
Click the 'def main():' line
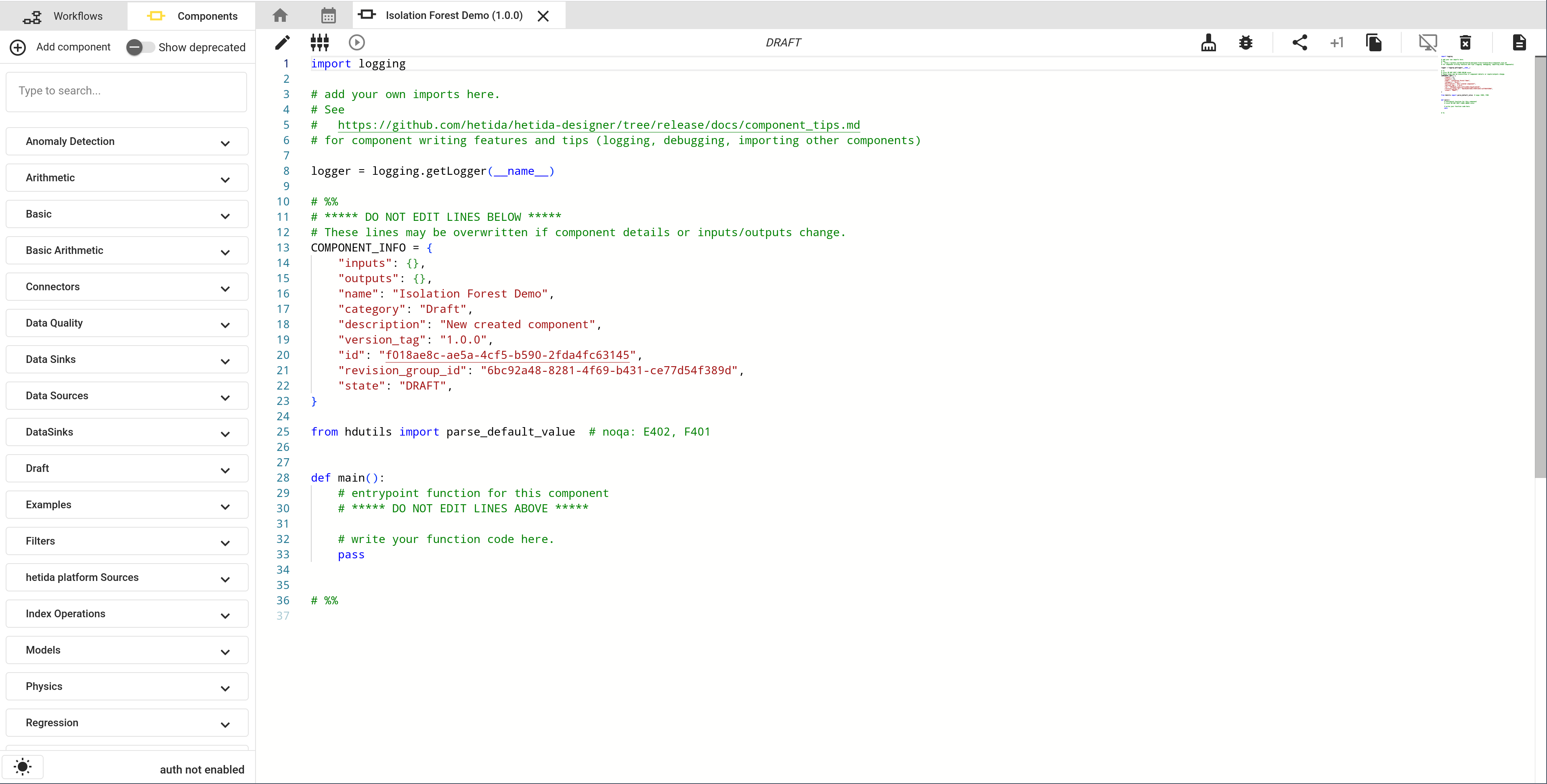tap(347, 478)
